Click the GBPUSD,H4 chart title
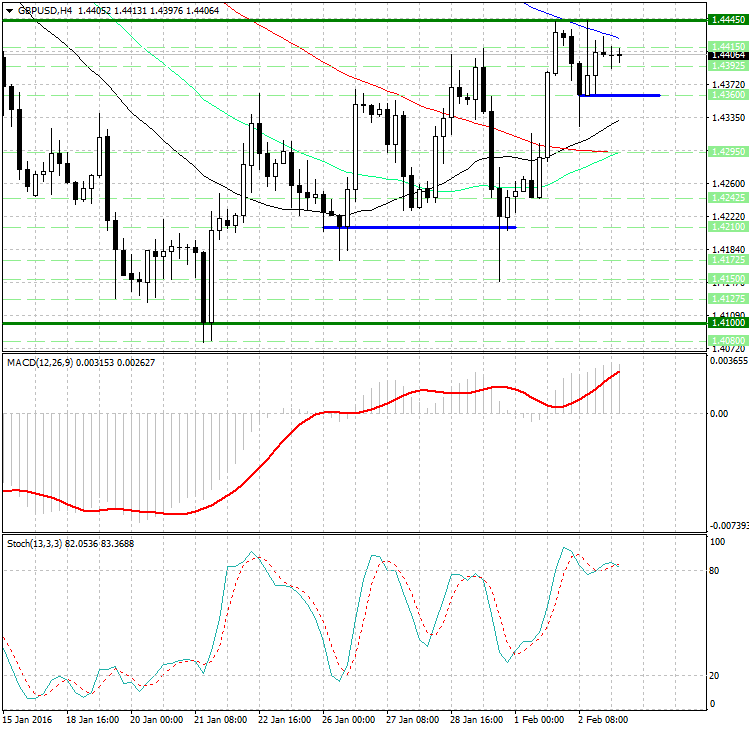 (44, 11)
